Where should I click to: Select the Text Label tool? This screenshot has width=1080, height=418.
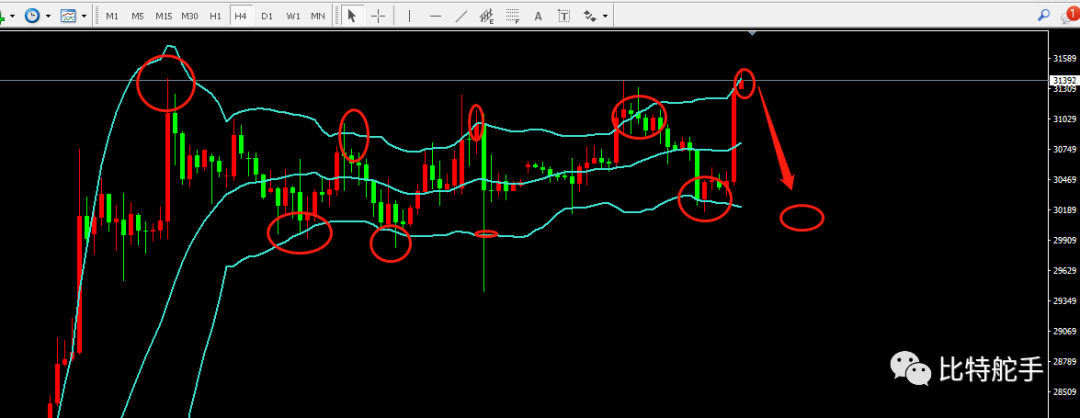(x=564, y=15)
